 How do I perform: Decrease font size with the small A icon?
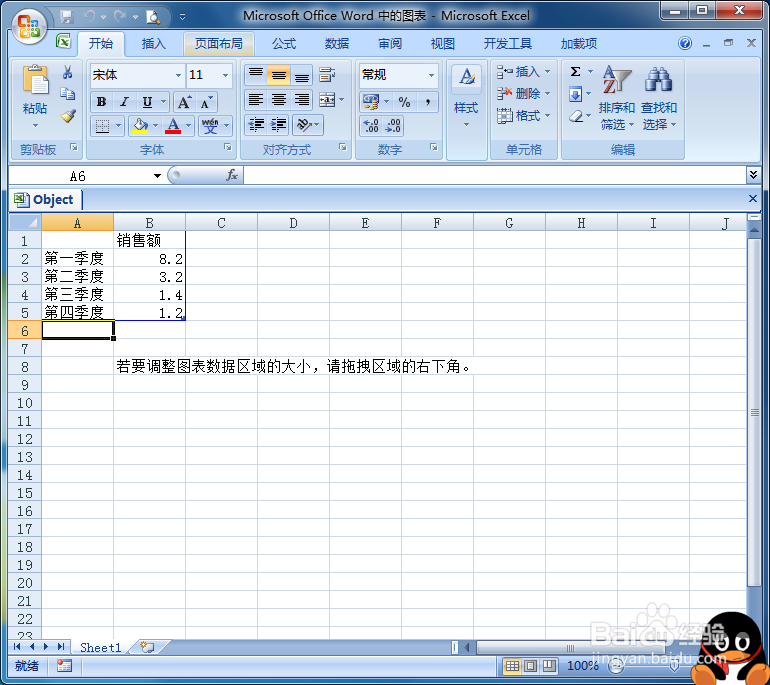206,102
